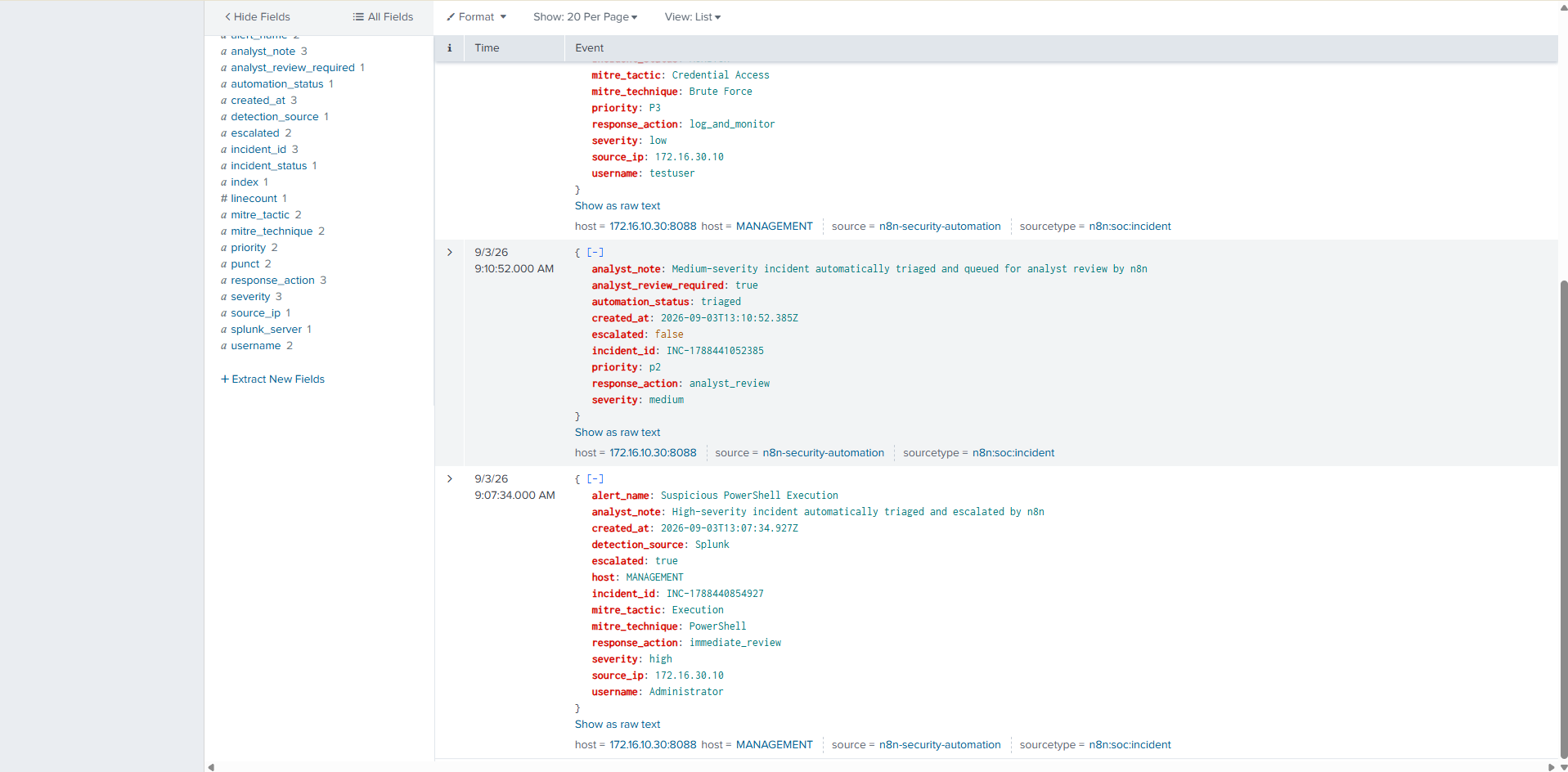The width and height of the screenshot is (1568, 772).
Task: Click source n8n-security-automation in PowerShell event footer
Action: pos(940,745)
